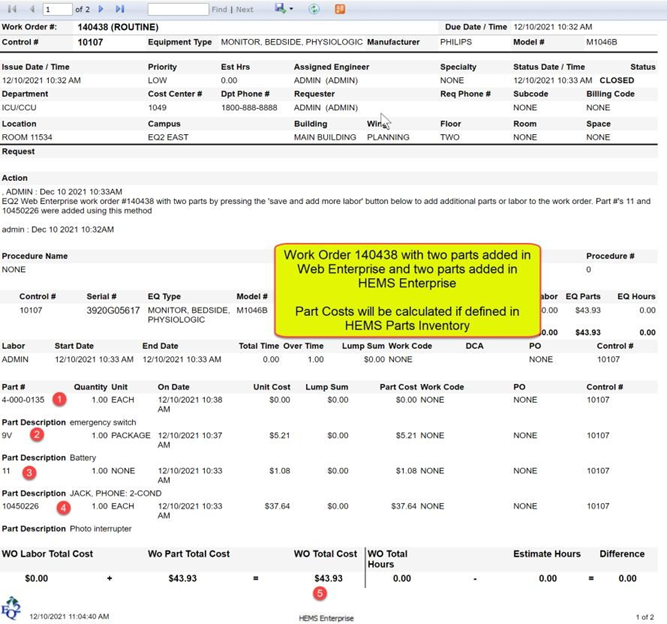Click red marker number 2

click(x=37, y=435)
